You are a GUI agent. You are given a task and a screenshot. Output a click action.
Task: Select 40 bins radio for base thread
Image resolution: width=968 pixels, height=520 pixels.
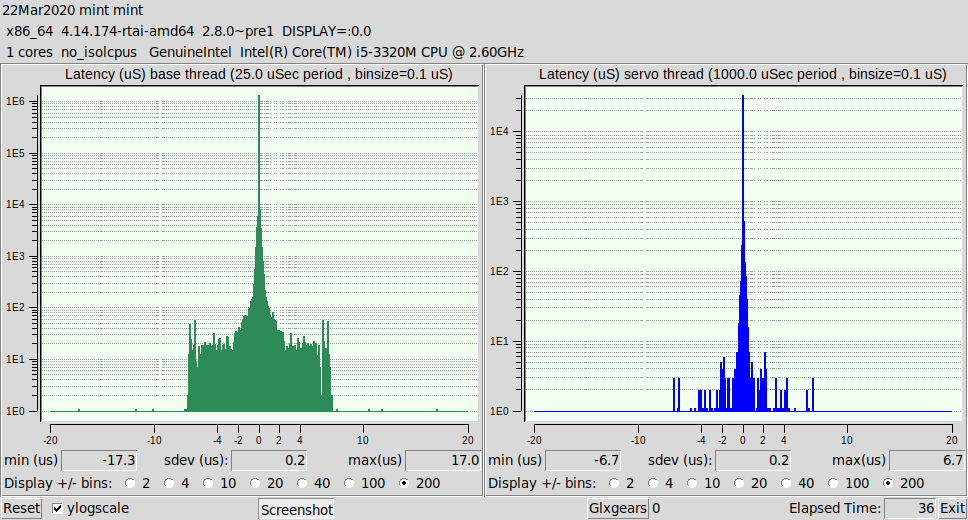click(302, 483)
